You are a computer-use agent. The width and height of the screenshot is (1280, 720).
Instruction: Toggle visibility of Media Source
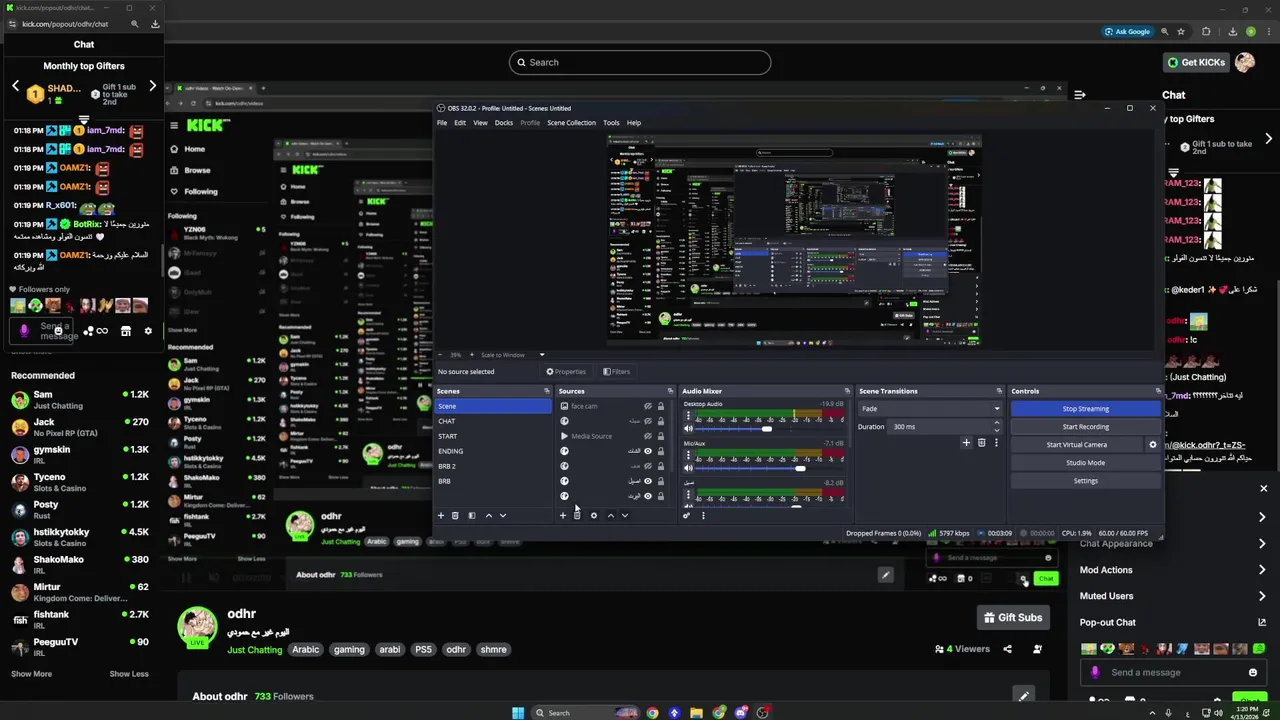[x=648, y=436]
